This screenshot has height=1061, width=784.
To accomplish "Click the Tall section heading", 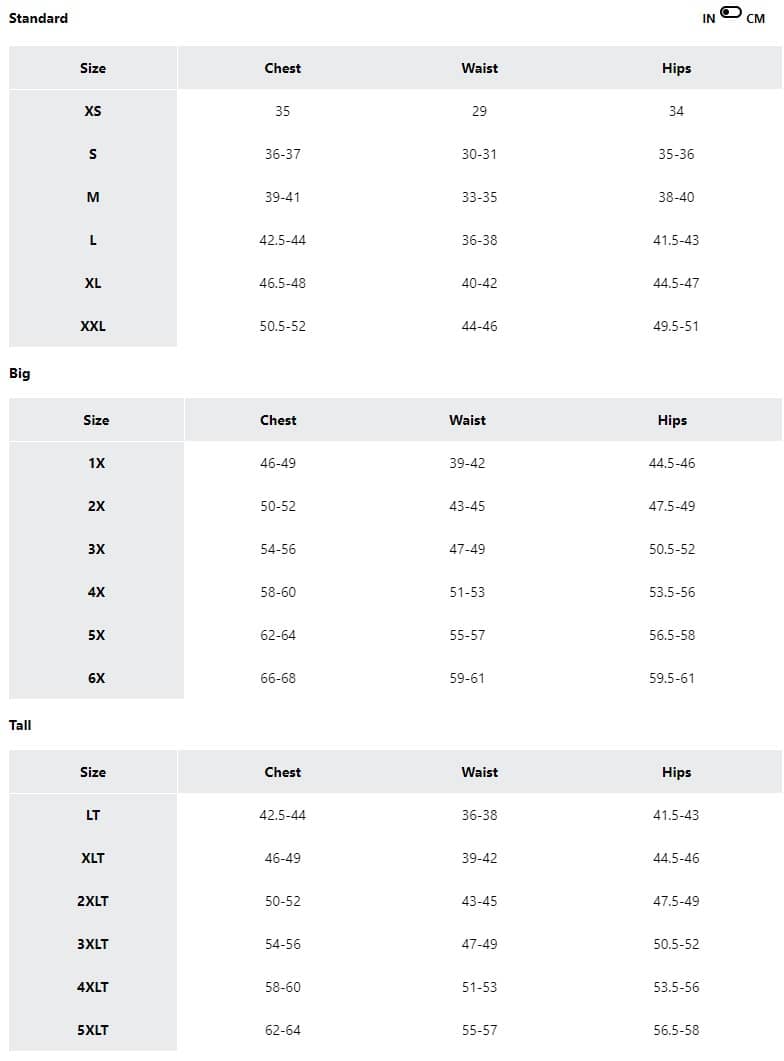I will [x=20, y=725].
